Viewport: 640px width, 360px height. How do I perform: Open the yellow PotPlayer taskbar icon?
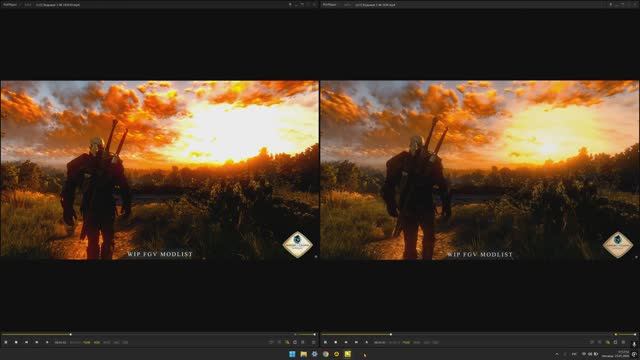click(x=347, y=354)
